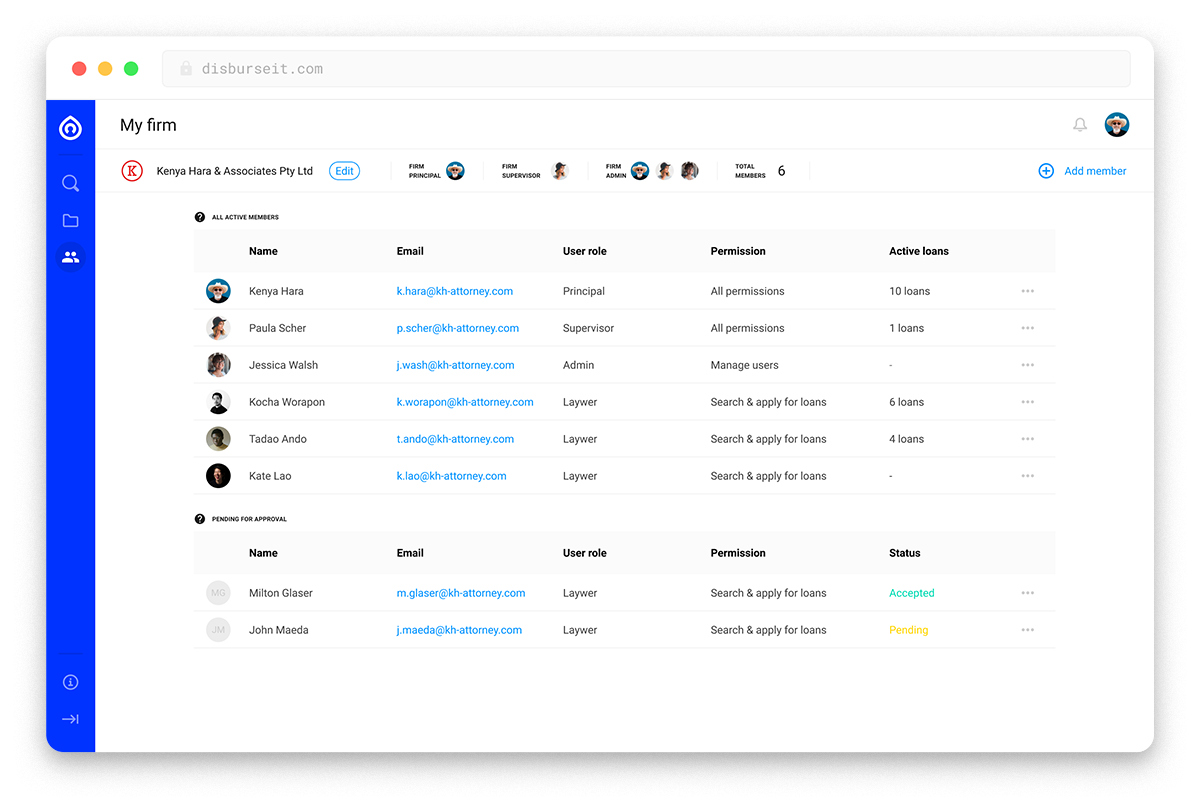Open more options for Jessica Walsh row
Image resolution: width=1200 pixels, height=800 pixels.
[1027, 365]
